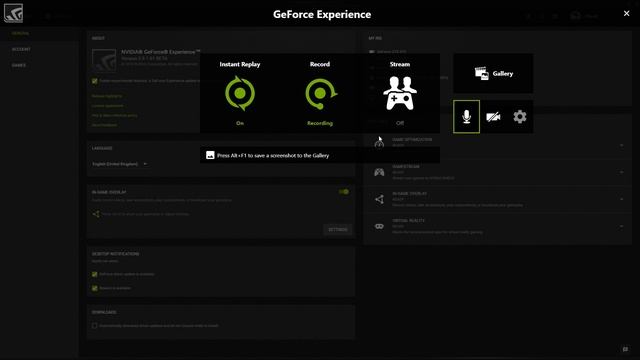640x360 pixels.
Task: Open the privacy policy link
Action: (115, 116)
